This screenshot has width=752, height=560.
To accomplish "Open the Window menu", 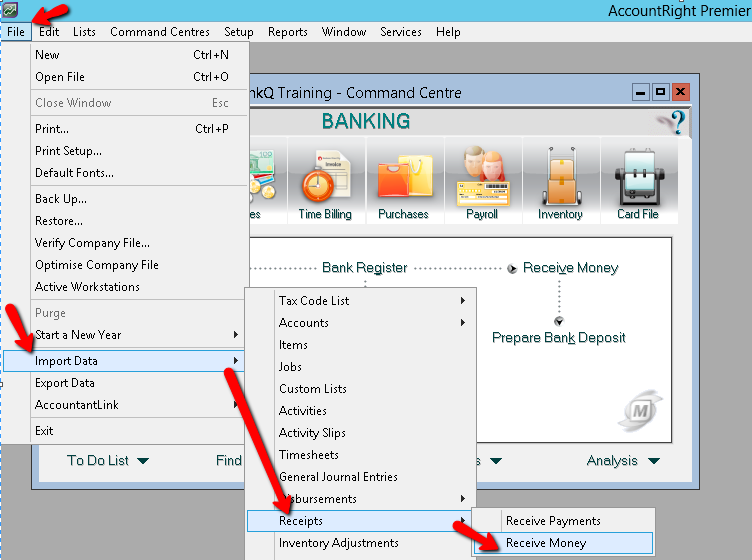I will pyautogui.click(x=344, y=32).
